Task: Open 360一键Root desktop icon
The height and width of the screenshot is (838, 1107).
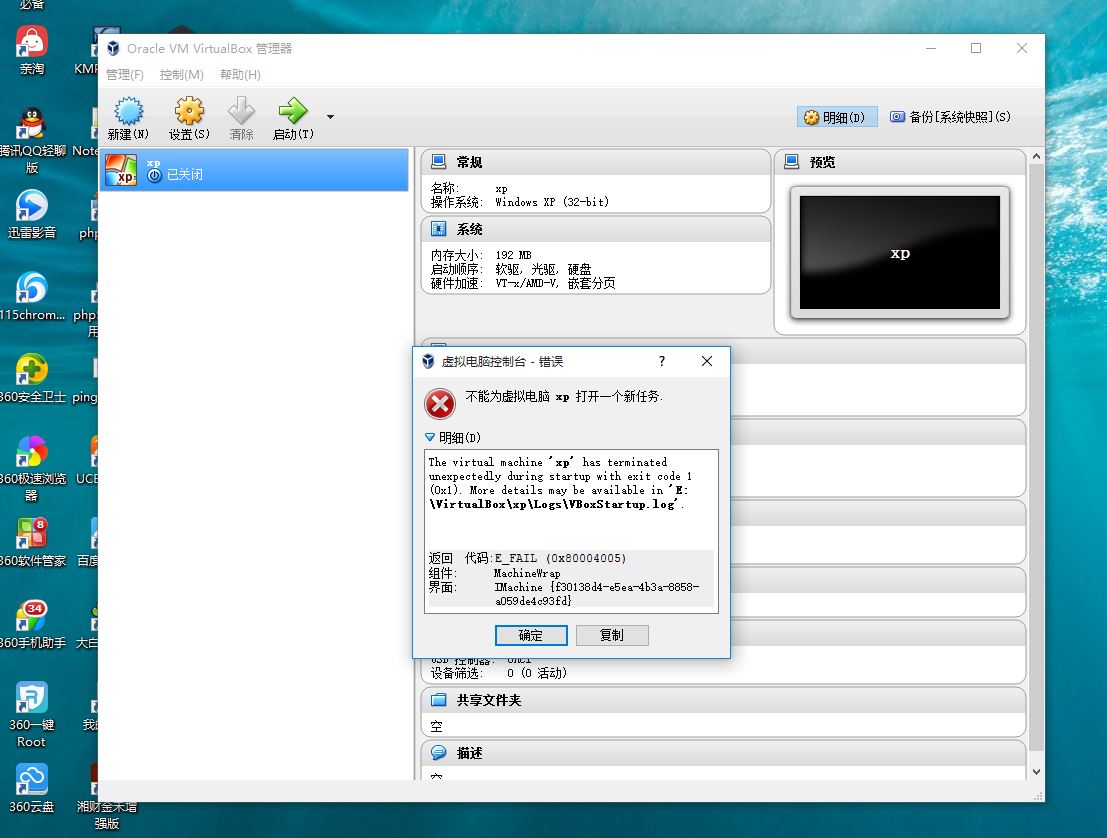Action: pyautogui.click(x=32, y=714)
